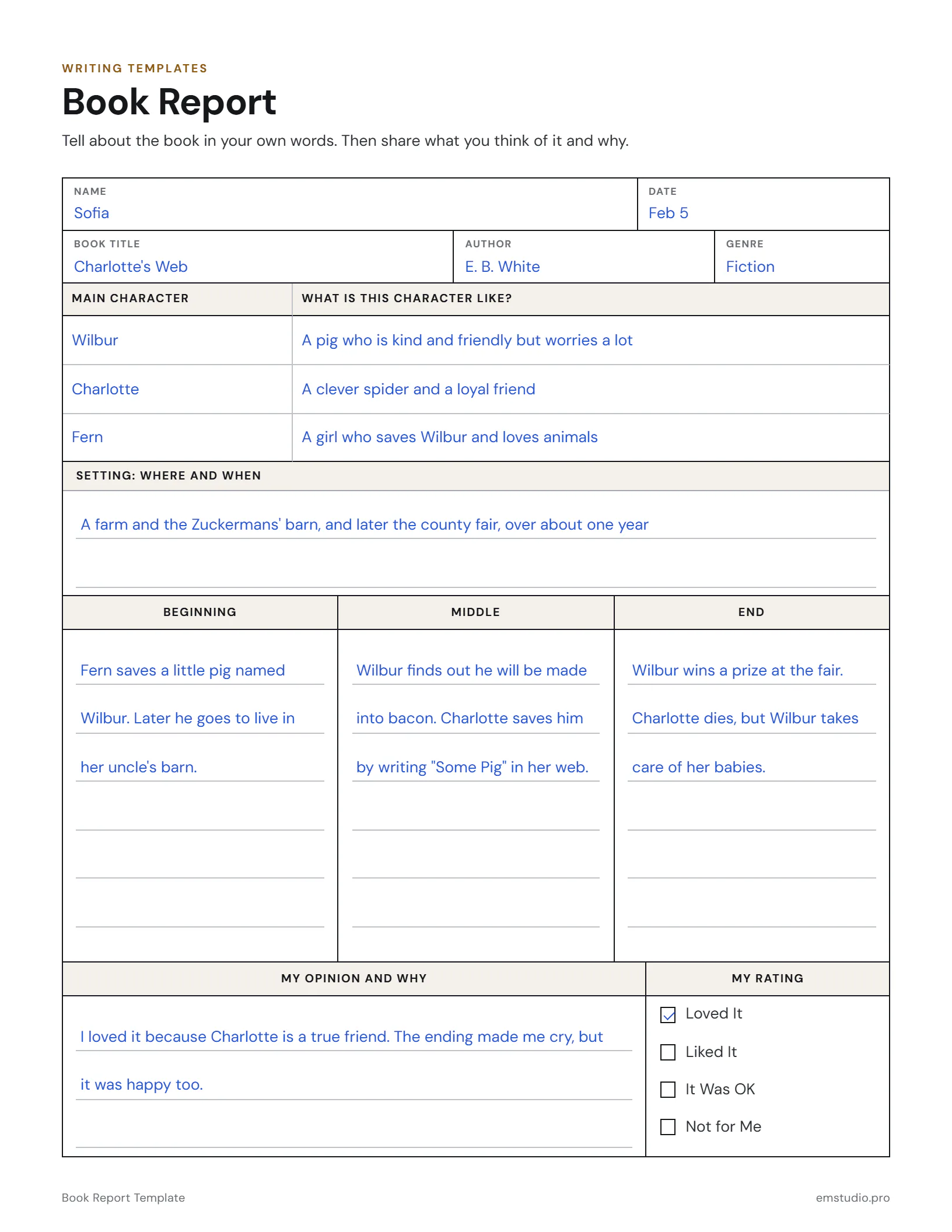Click the description 'A pig who is kind and friendly'
The height and width of the screenshot is (1232, 952).
591,340
